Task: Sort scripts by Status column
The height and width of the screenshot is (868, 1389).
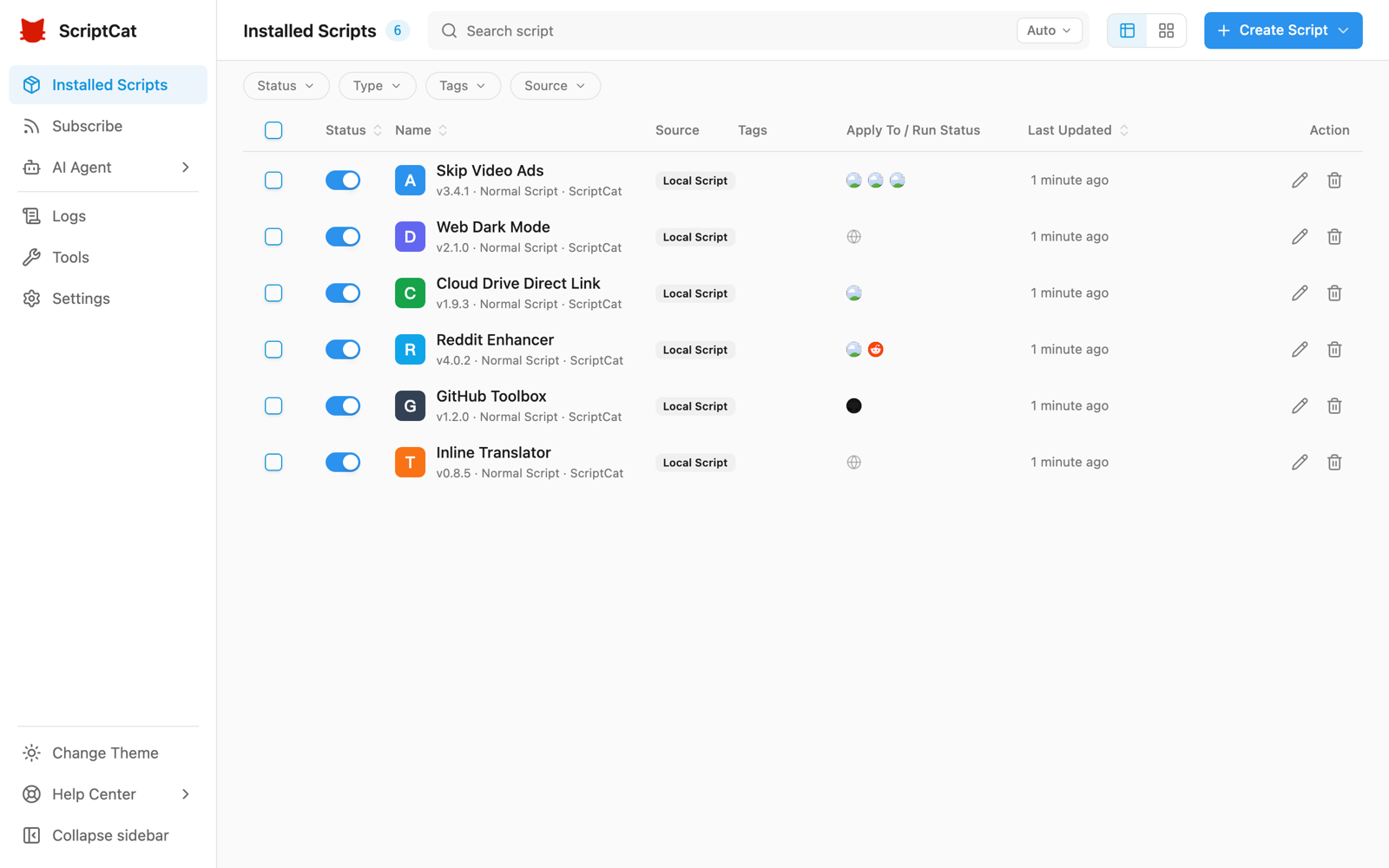Action: [353, 130]
